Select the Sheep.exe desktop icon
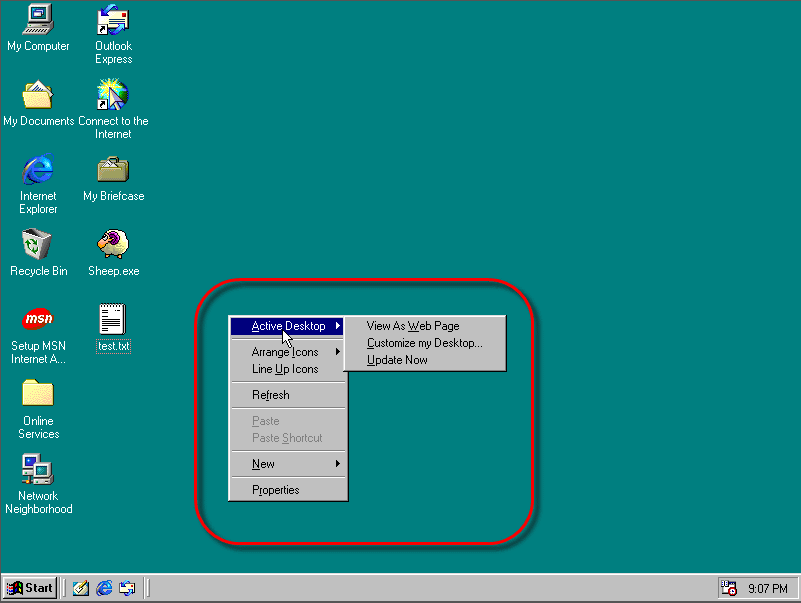 tap(113, 244)
